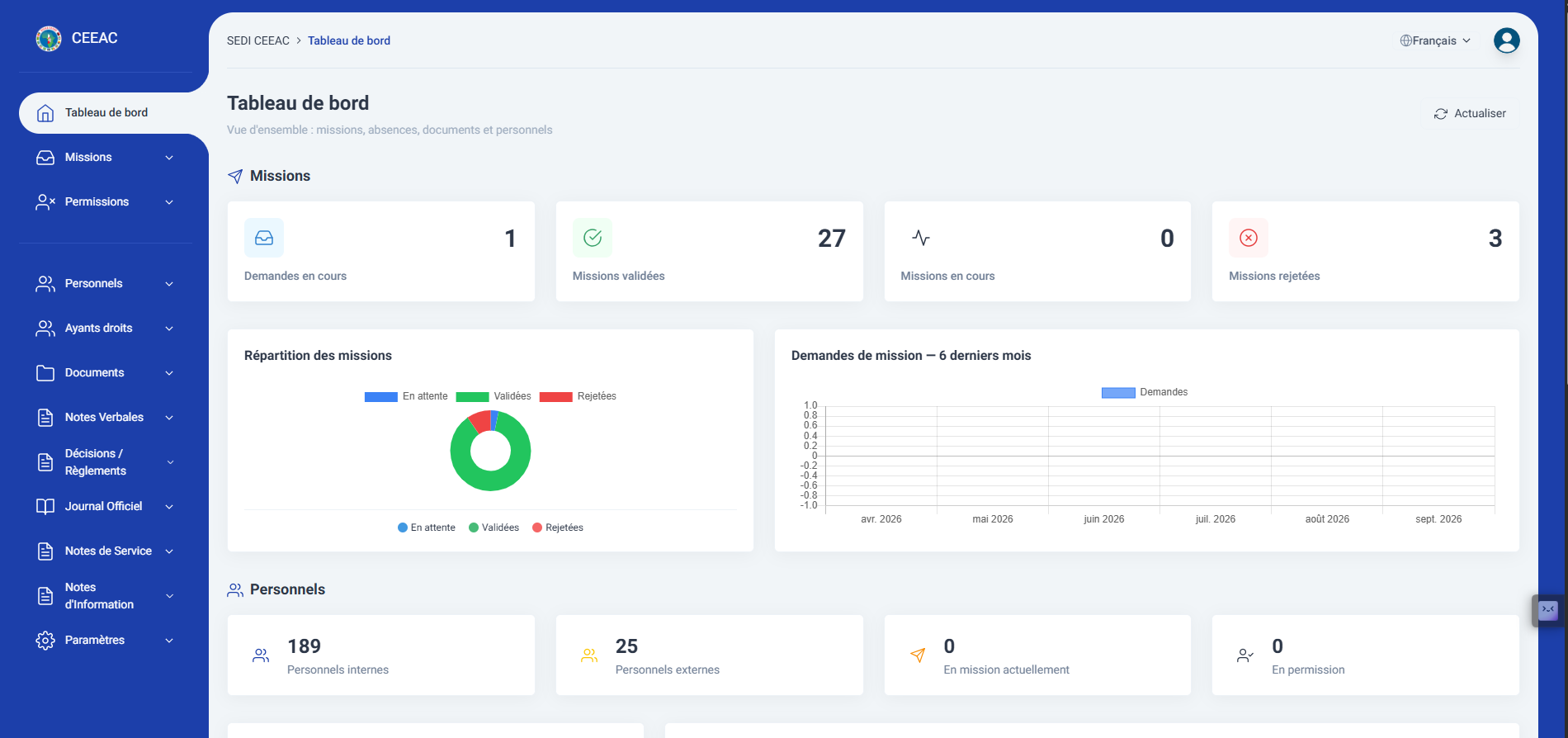Open the user profile avatar
This screenshot has height=738, width=1568.
[1506, 40]
